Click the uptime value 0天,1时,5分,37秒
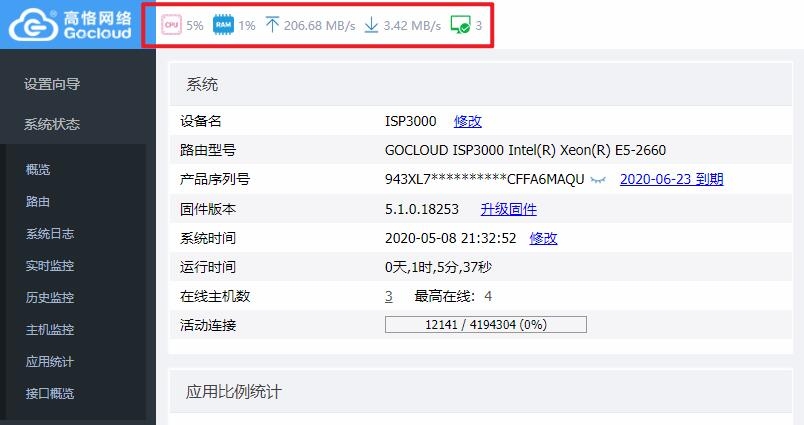This screenshot has height=425, width=804. pos(438,267)
